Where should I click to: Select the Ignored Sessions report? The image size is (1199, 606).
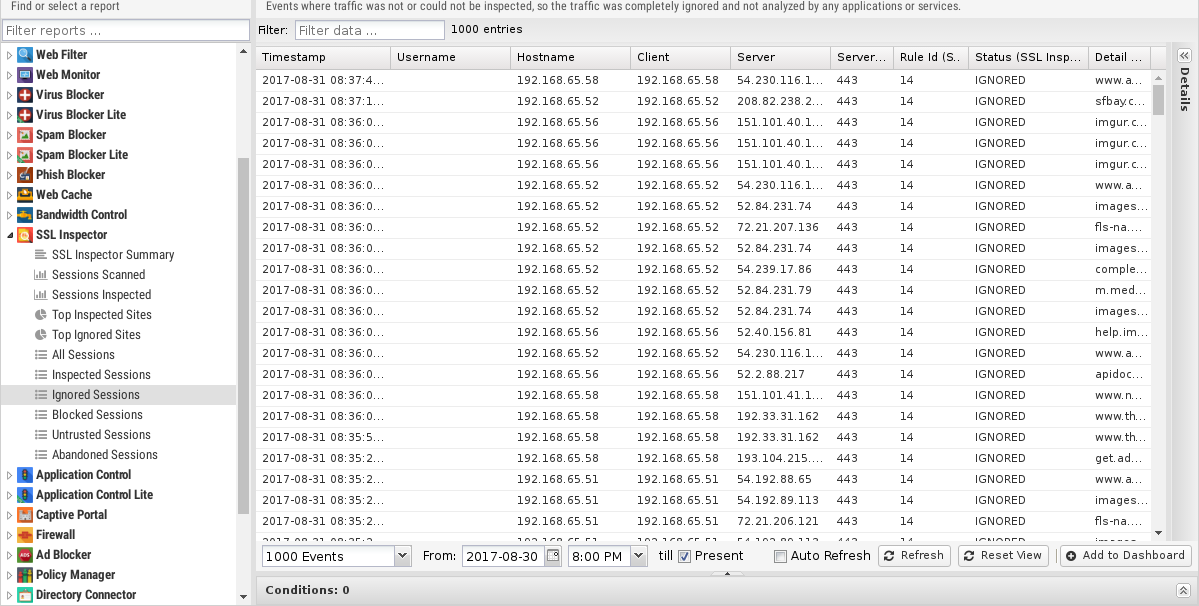coord(96,394)
